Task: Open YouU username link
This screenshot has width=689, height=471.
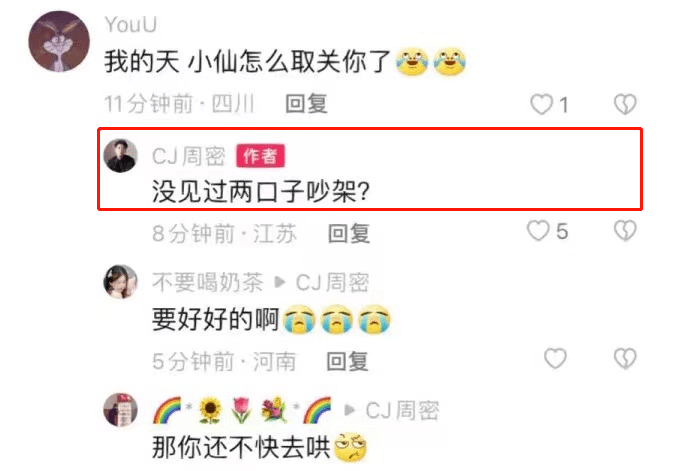Action: click(x=131, y=25)
